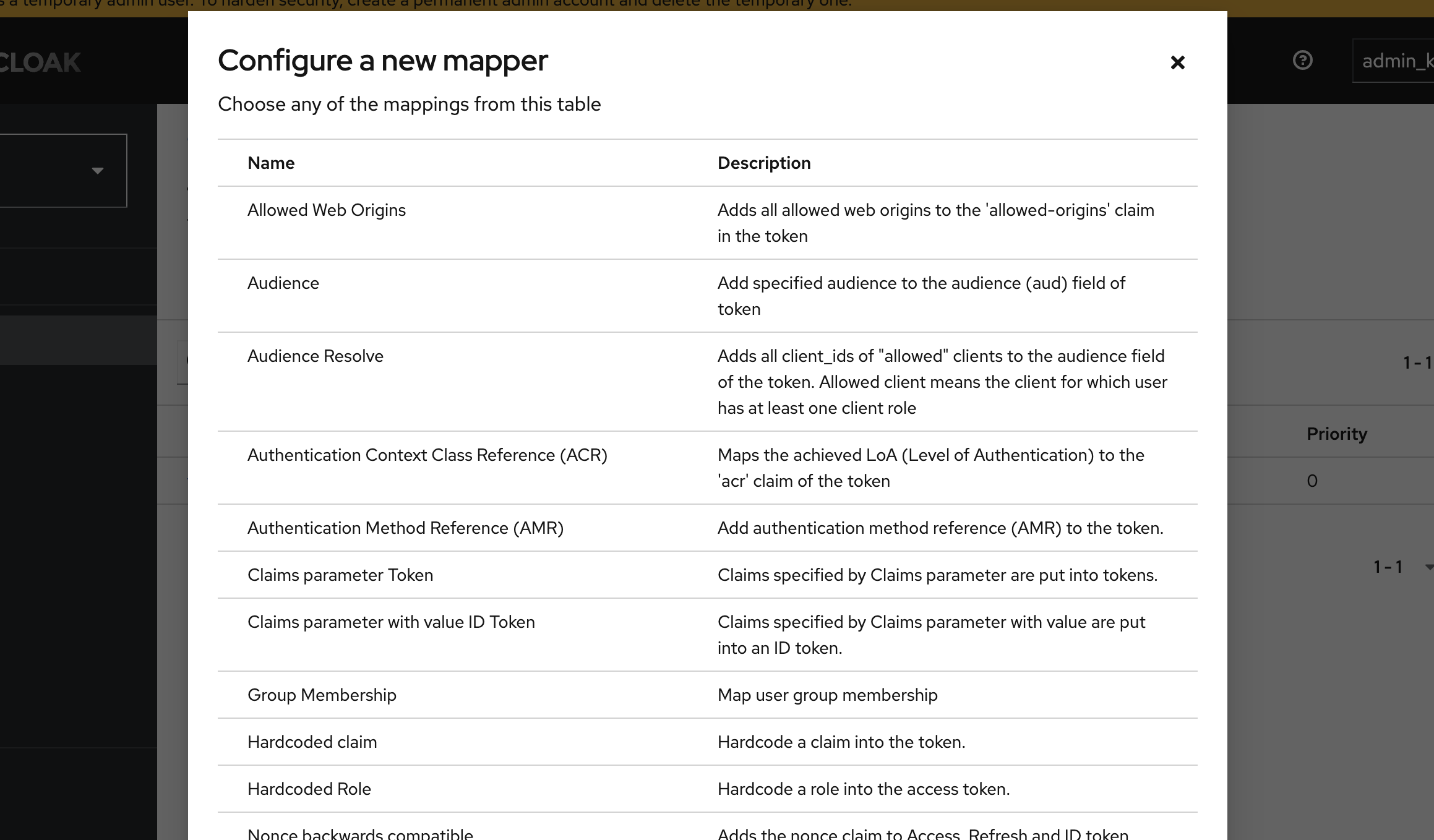The width and height of the screenshot is (1434, 840).
Task: Click the Name column header
Action: (271, 163)
